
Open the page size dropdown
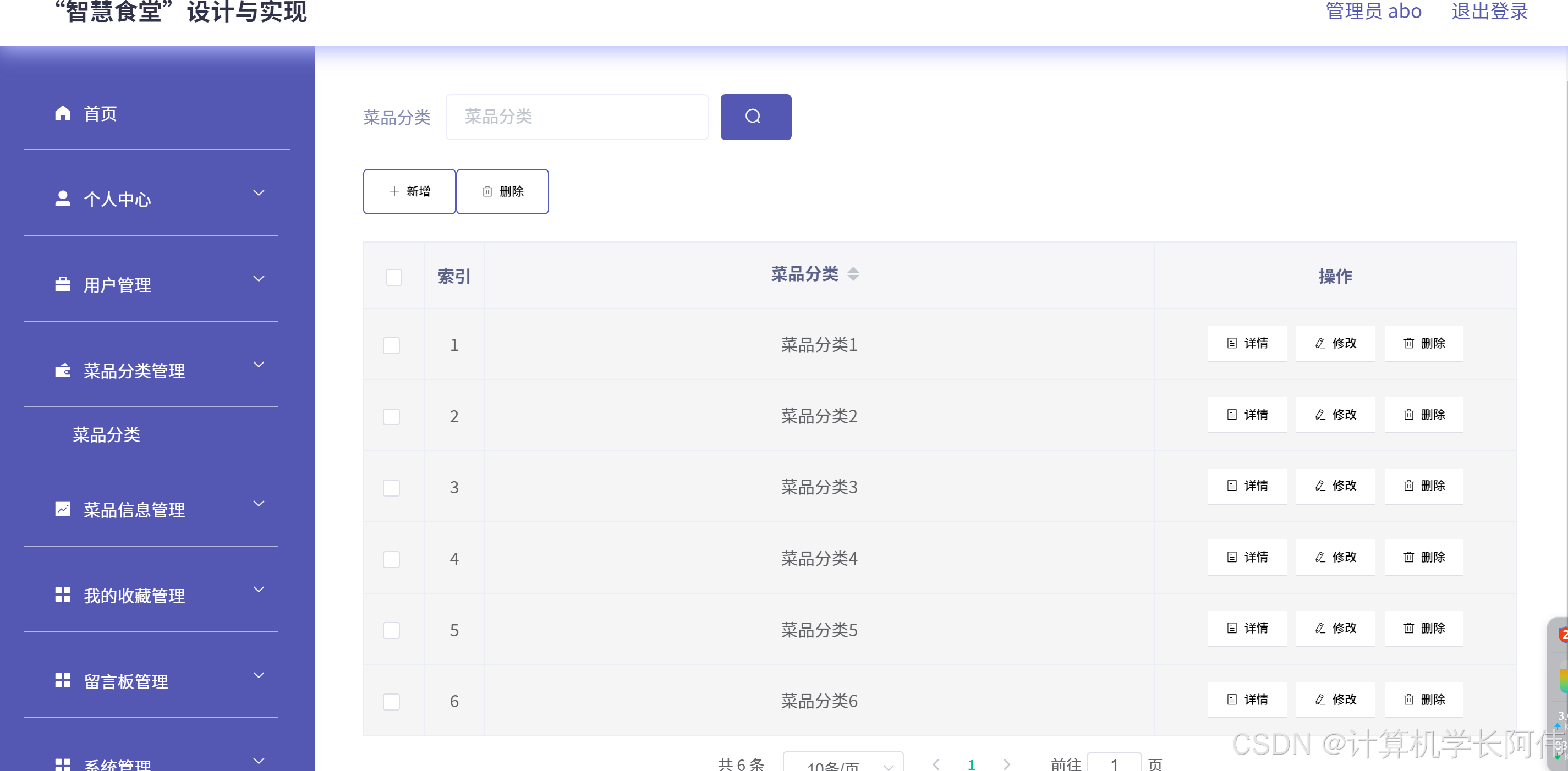pos(842,764)
